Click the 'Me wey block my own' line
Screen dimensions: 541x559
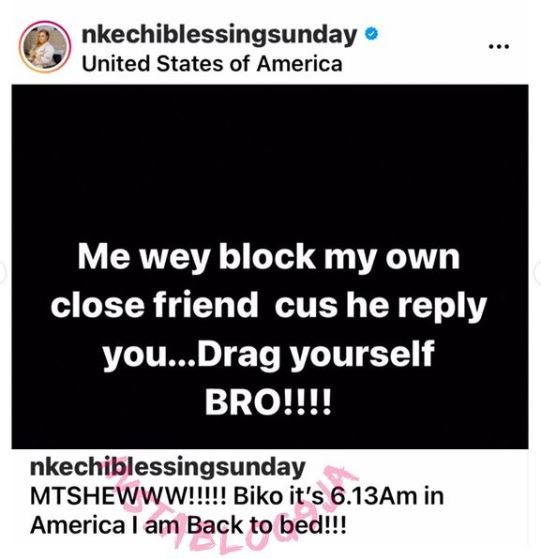269,258
